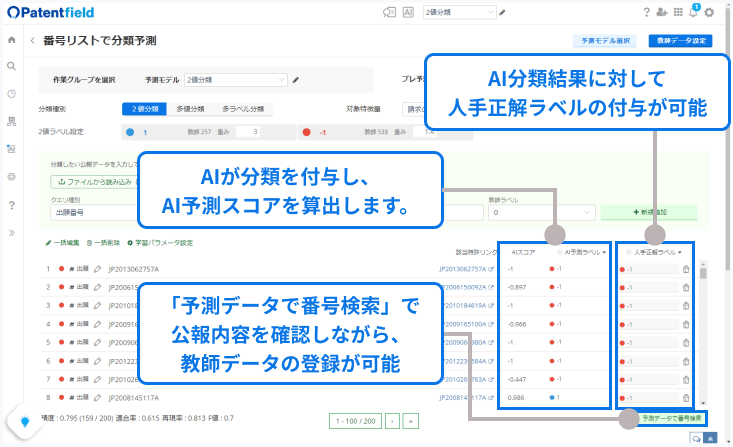This screenshot has width=733, height=447.
Task: Edit row 1 JP2013062757A with pencil
Action: point(97,269)
